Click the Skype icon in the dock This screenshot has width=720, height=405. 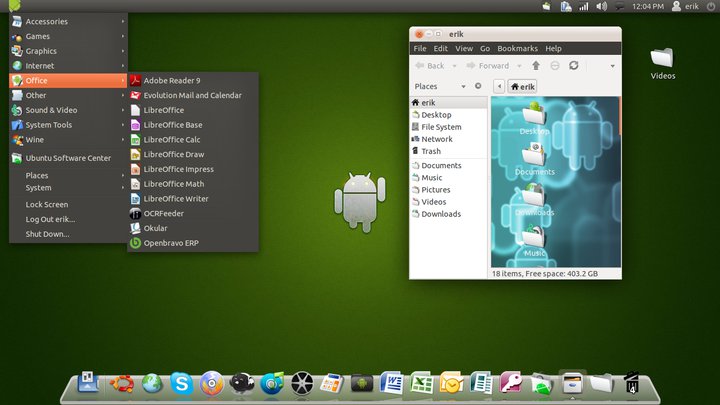click(x=181, y=383)
